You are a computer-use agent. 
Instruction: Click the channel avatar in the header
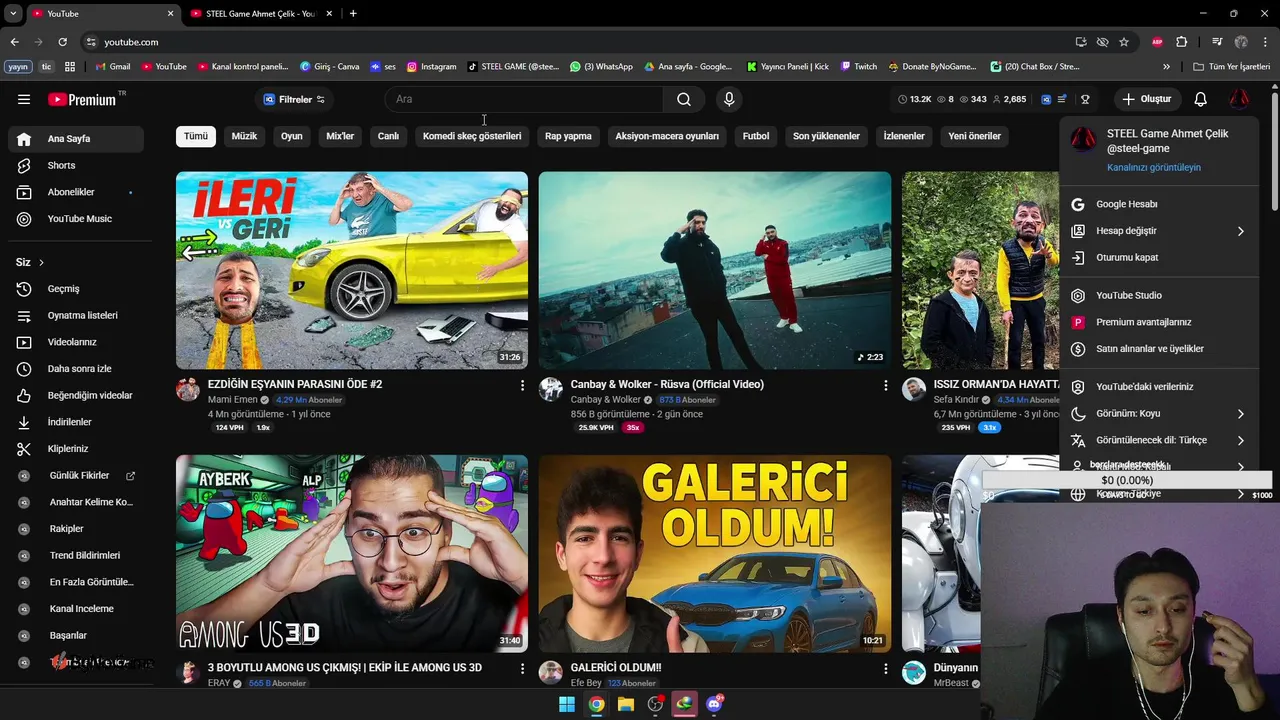pos(1239,99)
